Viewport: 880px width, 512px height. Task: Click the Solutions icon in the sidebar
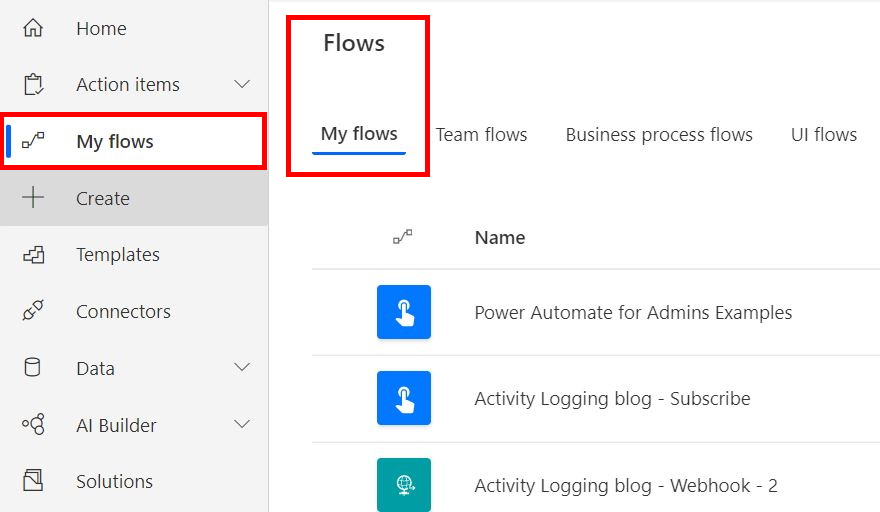click(33, 481)
